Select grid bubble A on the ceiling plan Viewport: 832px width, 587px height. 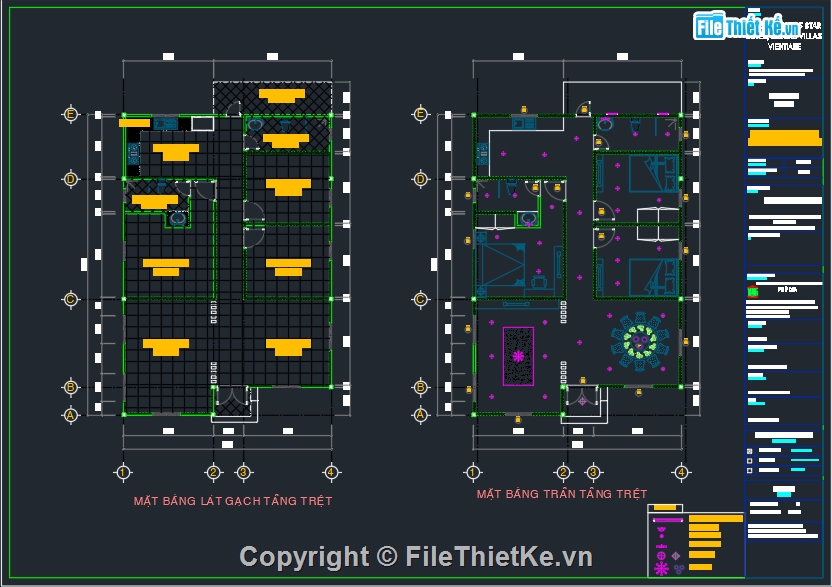tap(420, 415)
